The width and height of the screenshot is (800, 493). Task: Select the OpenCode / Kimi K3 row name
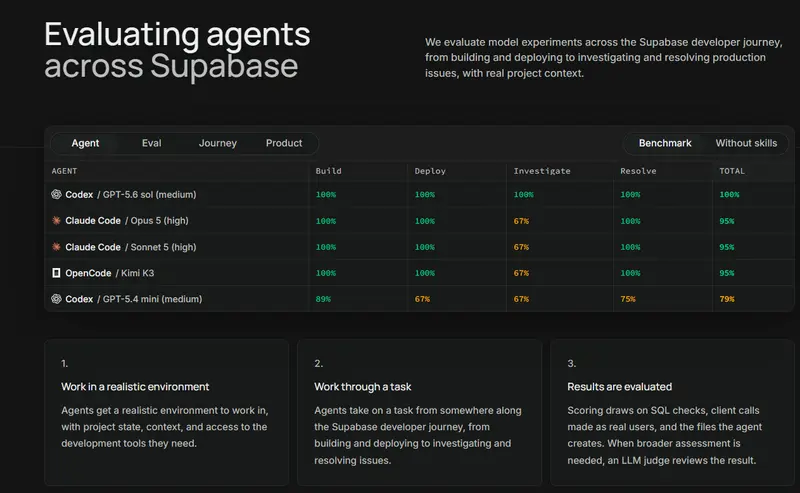pyautogui.click(x=110, y=273)
